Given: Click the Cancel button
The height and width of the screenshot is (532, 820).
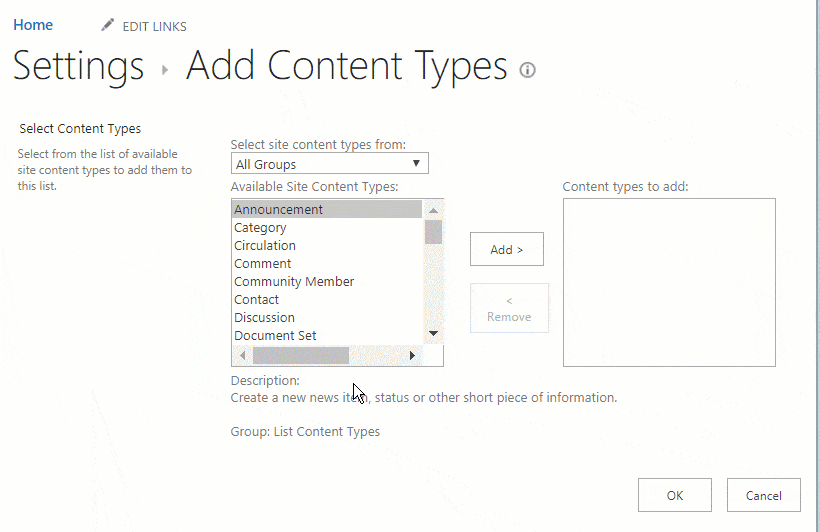Looking at the screenshot, I should [x=764, y=495].
